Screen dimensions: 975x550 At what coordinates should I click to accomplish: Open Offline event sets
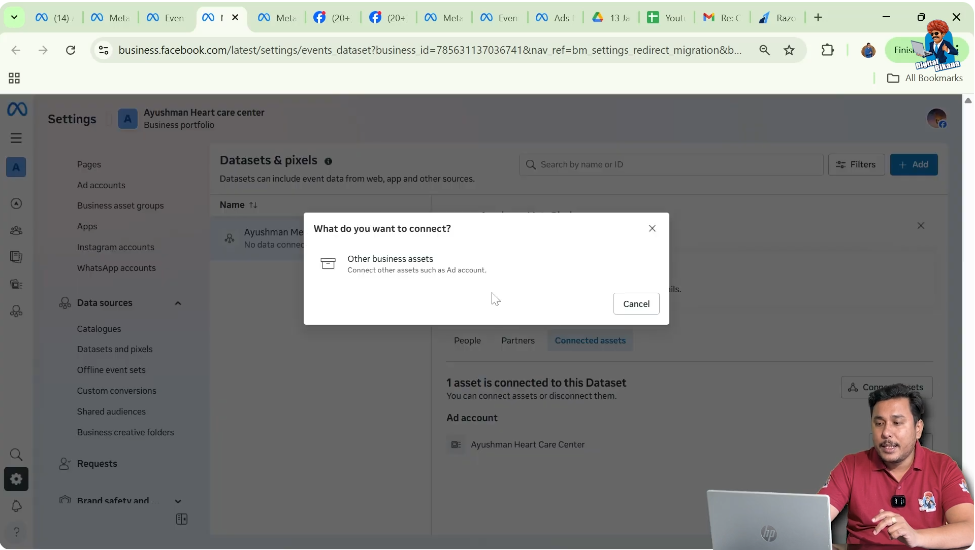click(x=111, y=370)
